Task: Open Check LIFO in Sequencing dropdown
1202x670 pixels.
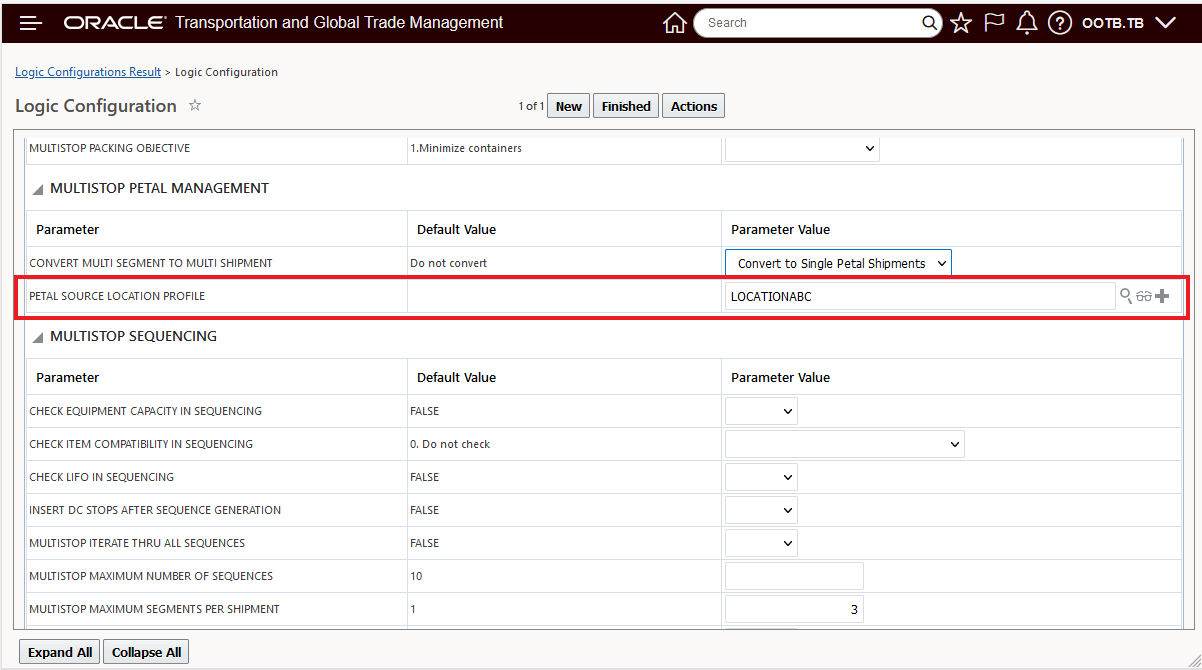Action: coord(761,477)
